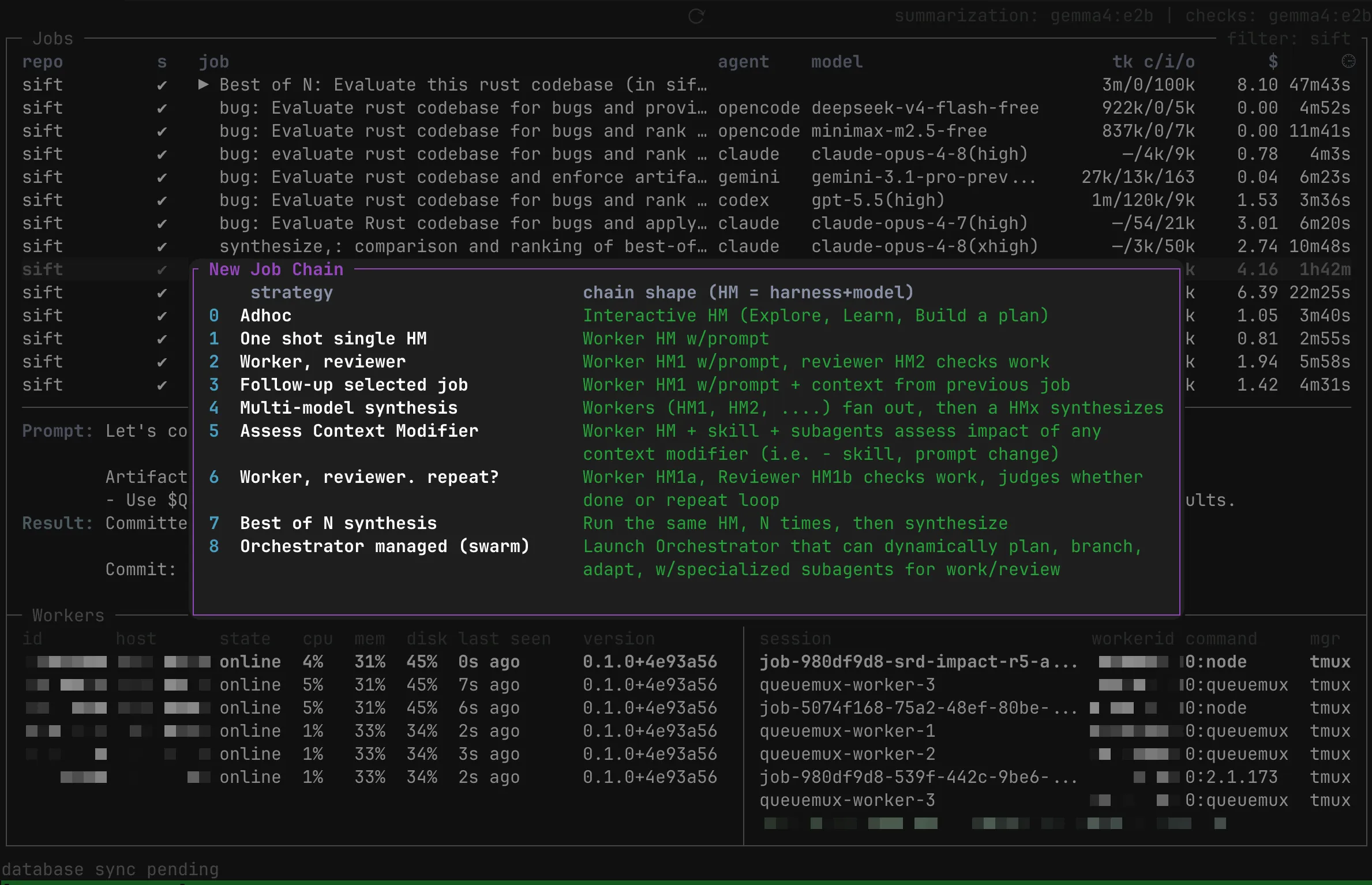Click checkmark of the synthesize job row
1372x885 pixels.
point(162,246)
